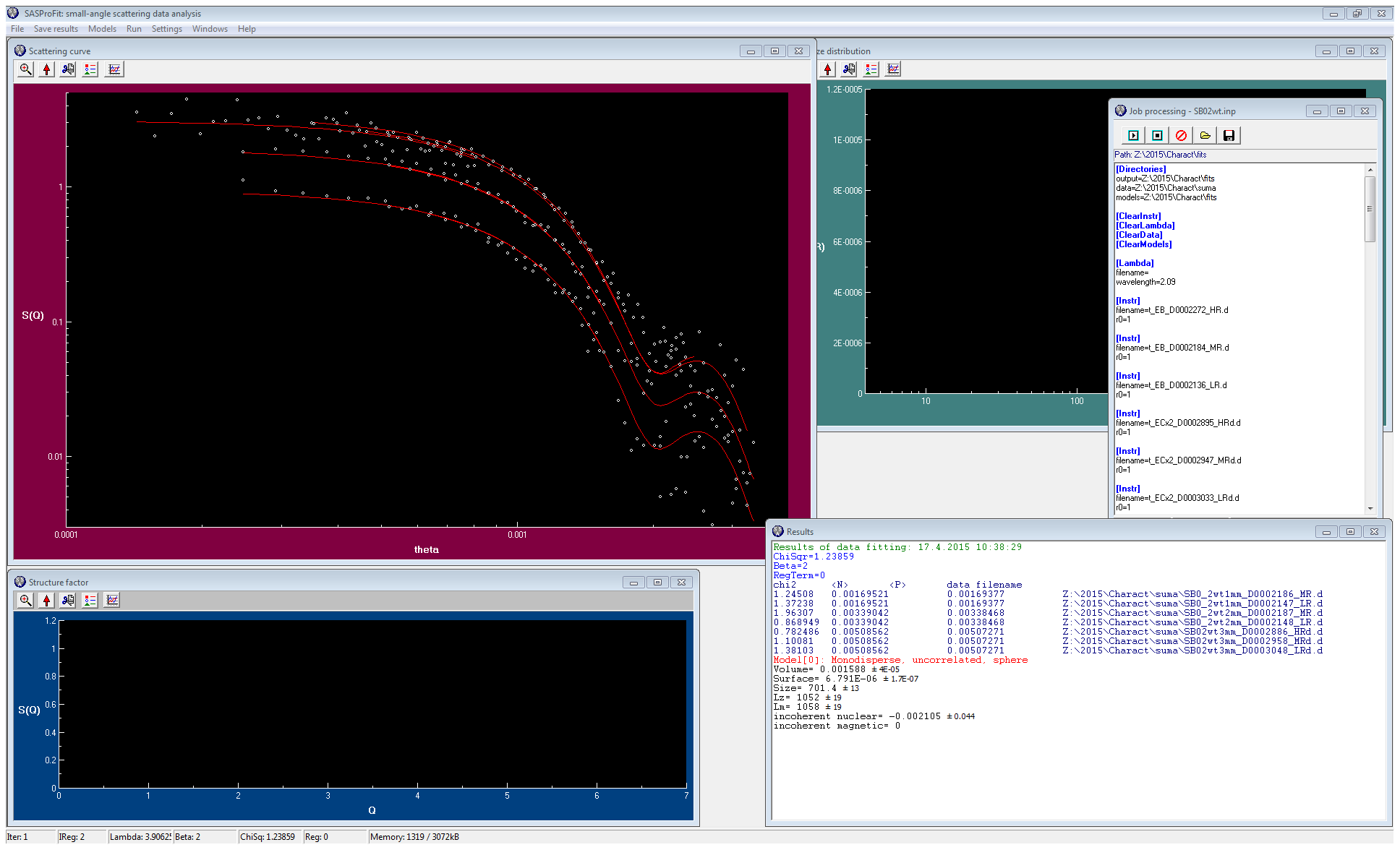The width and height of the screenshot is (1400, 850).
Task: Click the up arrow of the job script scrollbar
Action: [1370, 170]
